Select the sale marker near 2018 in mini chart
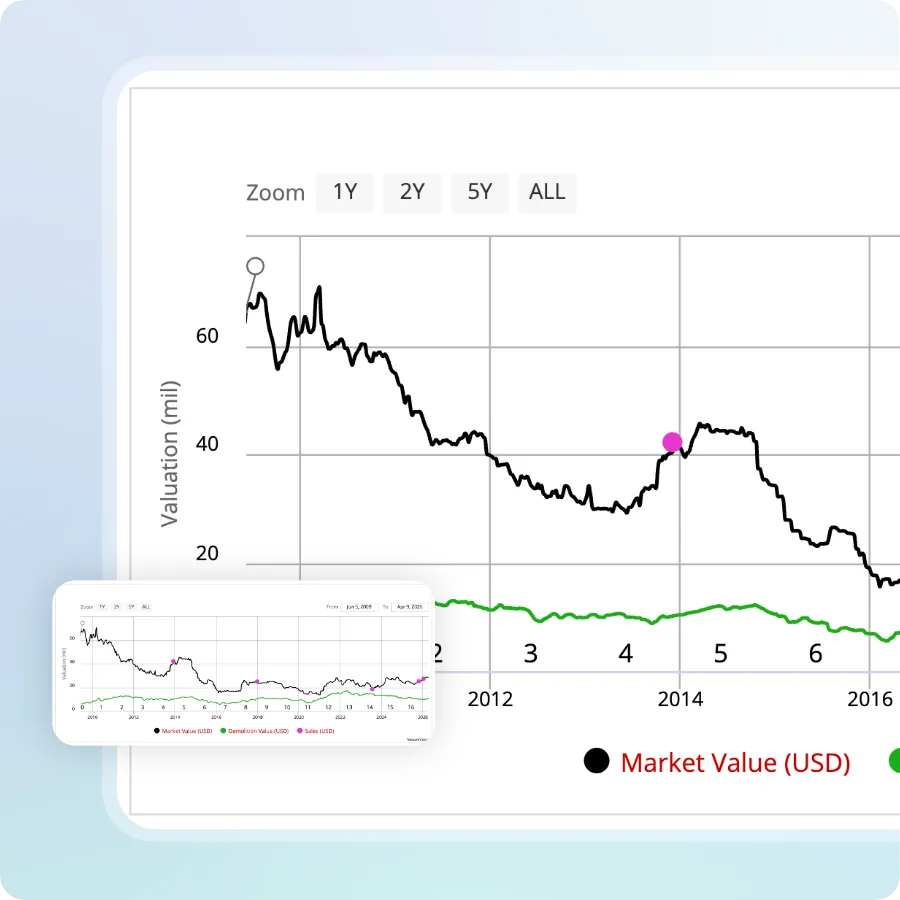Image resolution: width=900 pixels, height=900 pixels. 258,680
